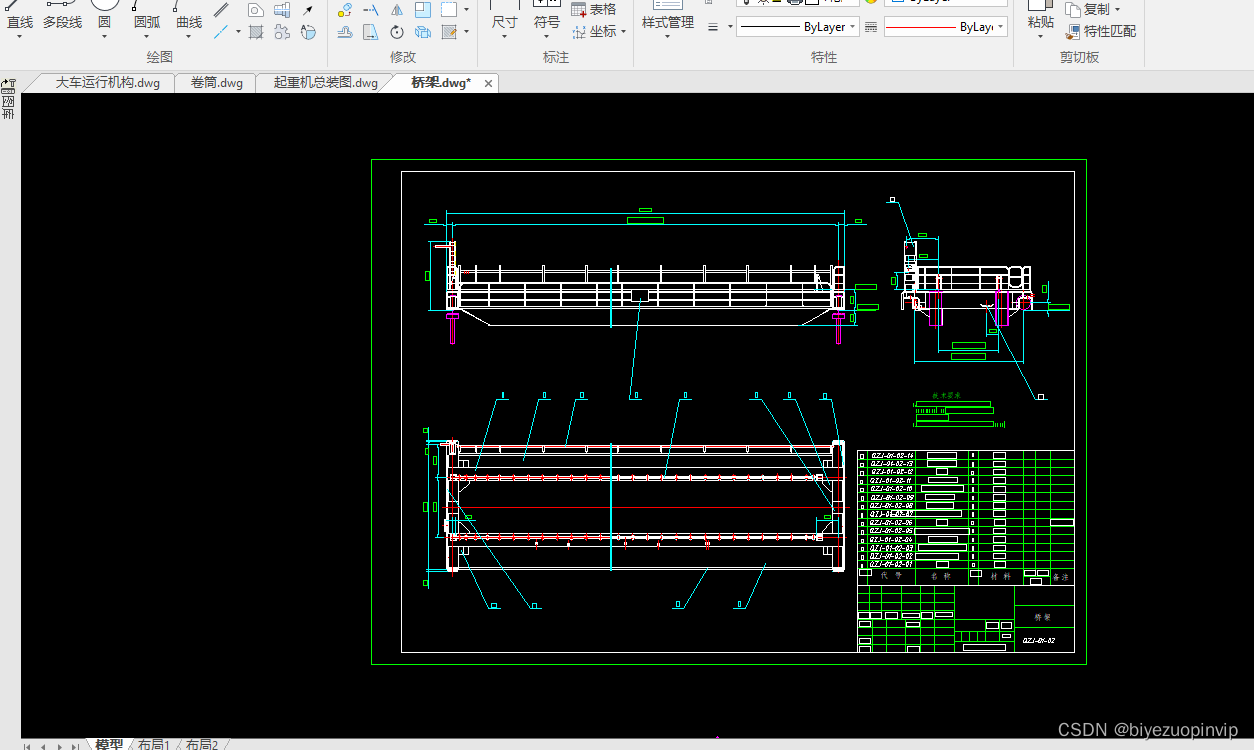
Task: Open the 曲线 dropdown arrow
Action: point(189,36)
